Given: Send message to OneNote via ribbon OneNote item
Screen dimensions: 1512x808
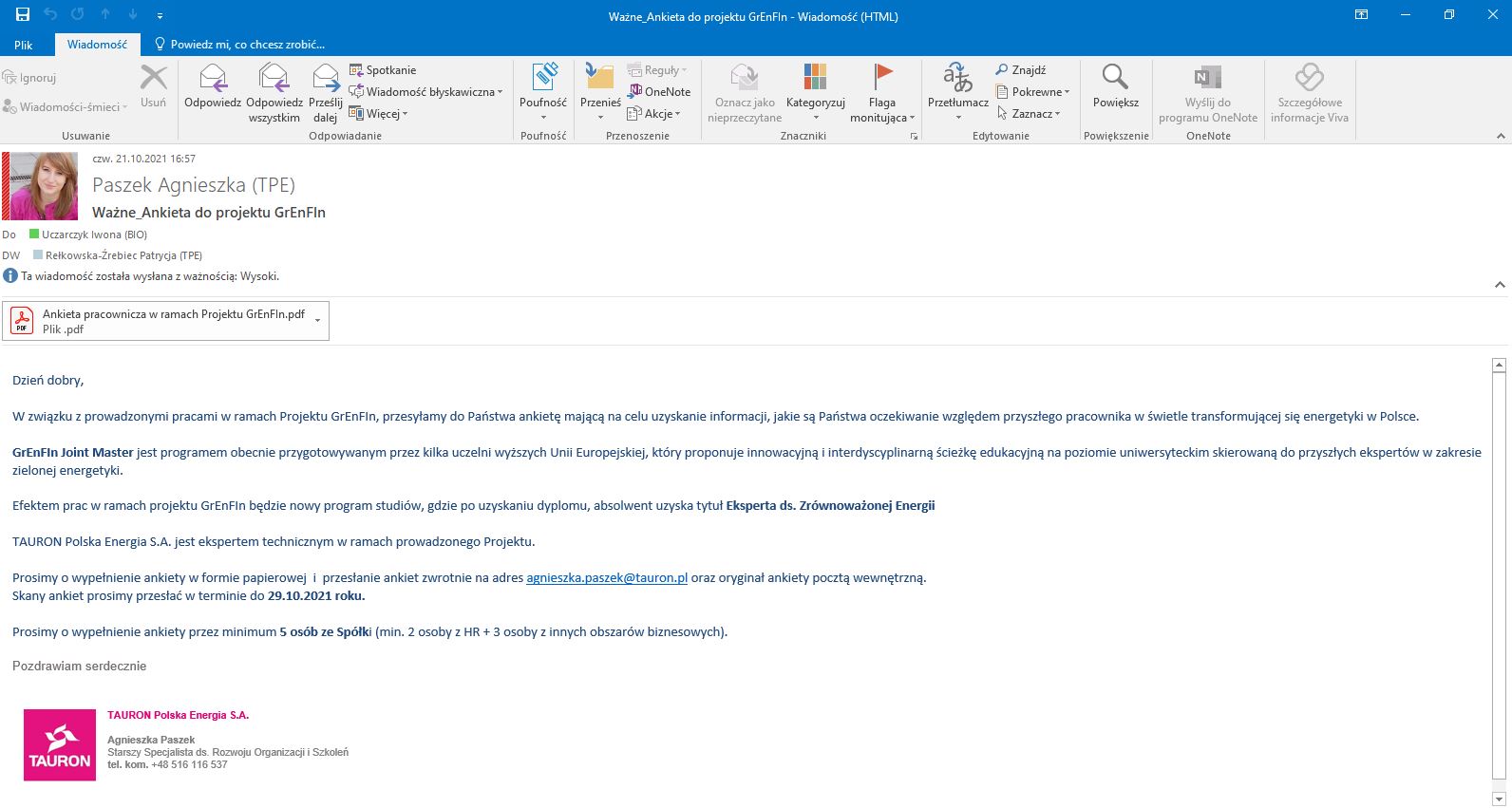Looking at the screenshot, I should point(659,92).
